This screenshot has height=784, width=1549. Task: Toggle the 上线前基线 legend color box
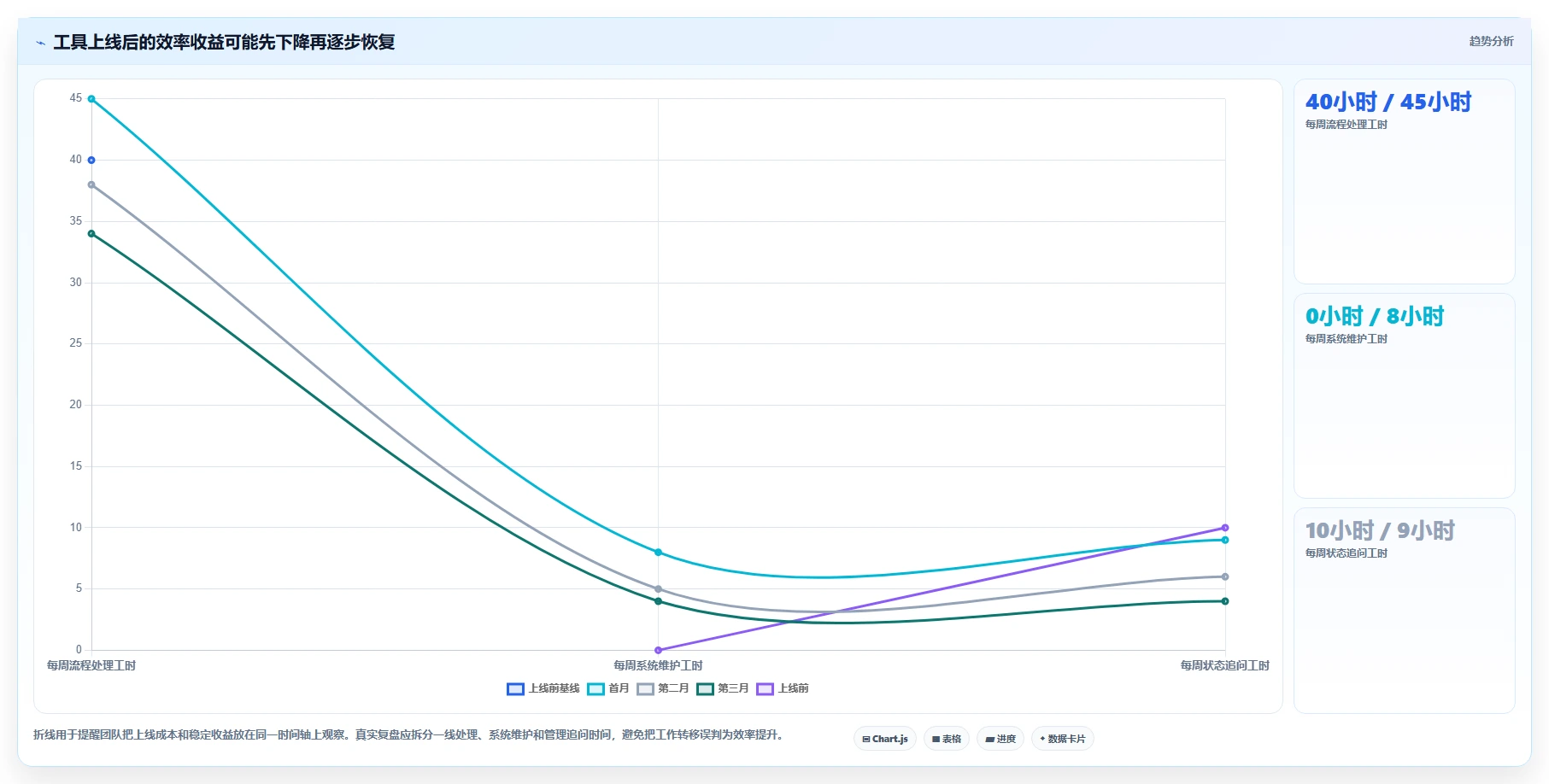pyautogui.click(x=515, y=689)
